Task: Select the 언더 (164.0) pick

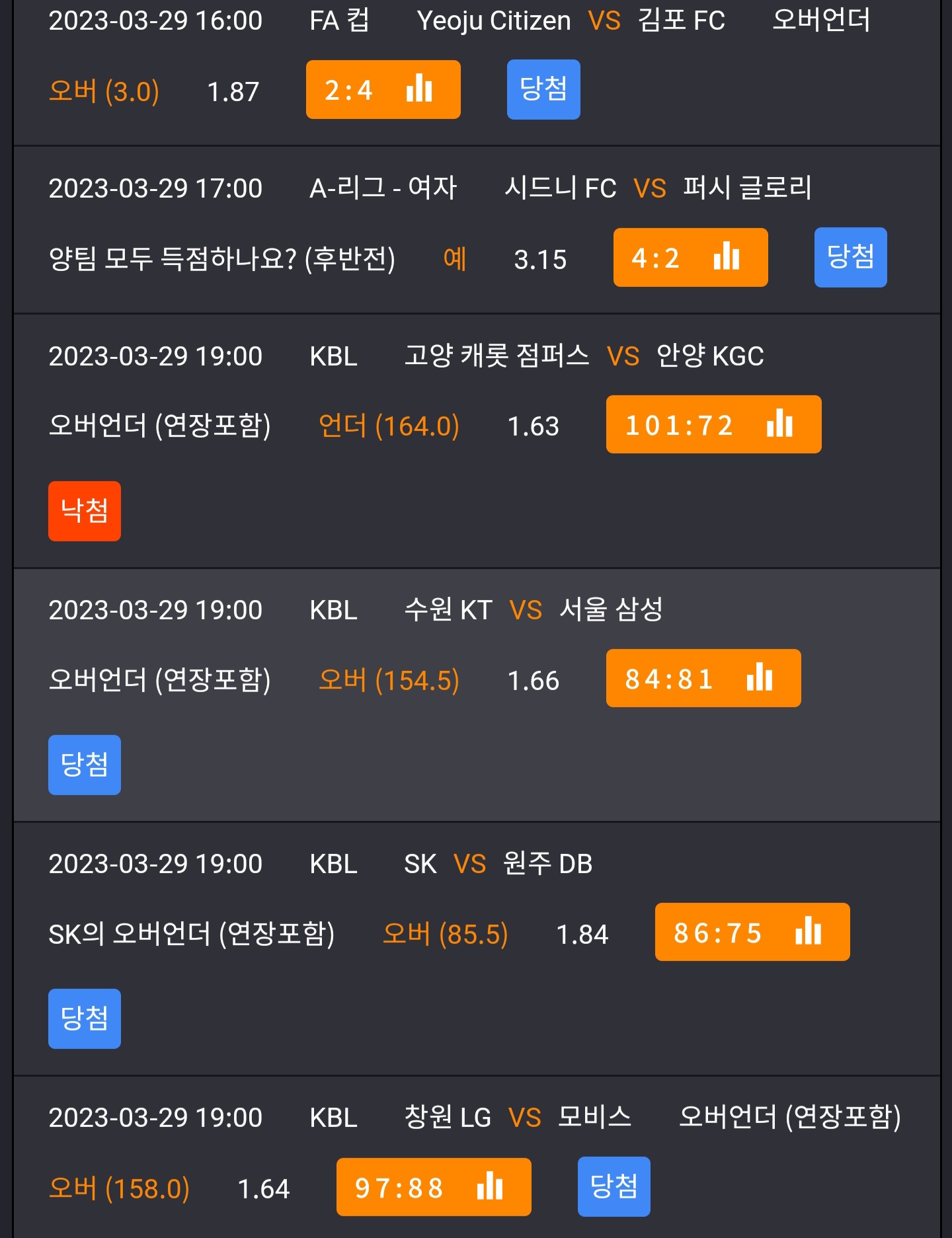Action: click(389, 426)
